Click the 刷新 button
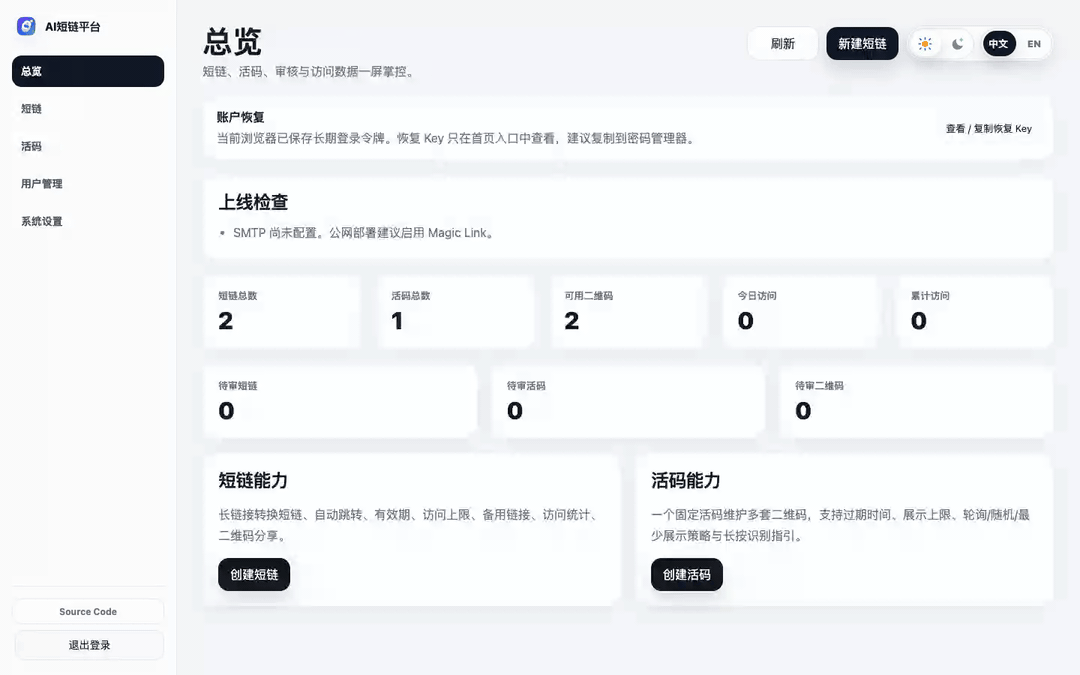Screen dimensions: 1080x675 (x=782, y=43)
